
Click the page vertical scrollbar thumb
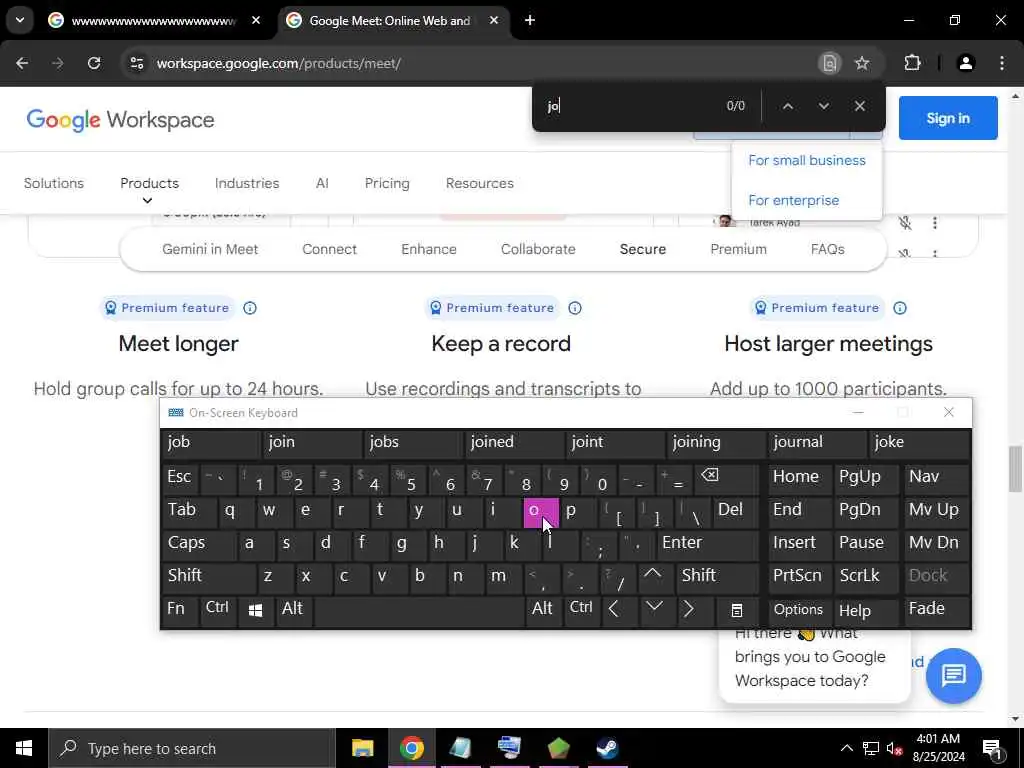pos(1015,469)
